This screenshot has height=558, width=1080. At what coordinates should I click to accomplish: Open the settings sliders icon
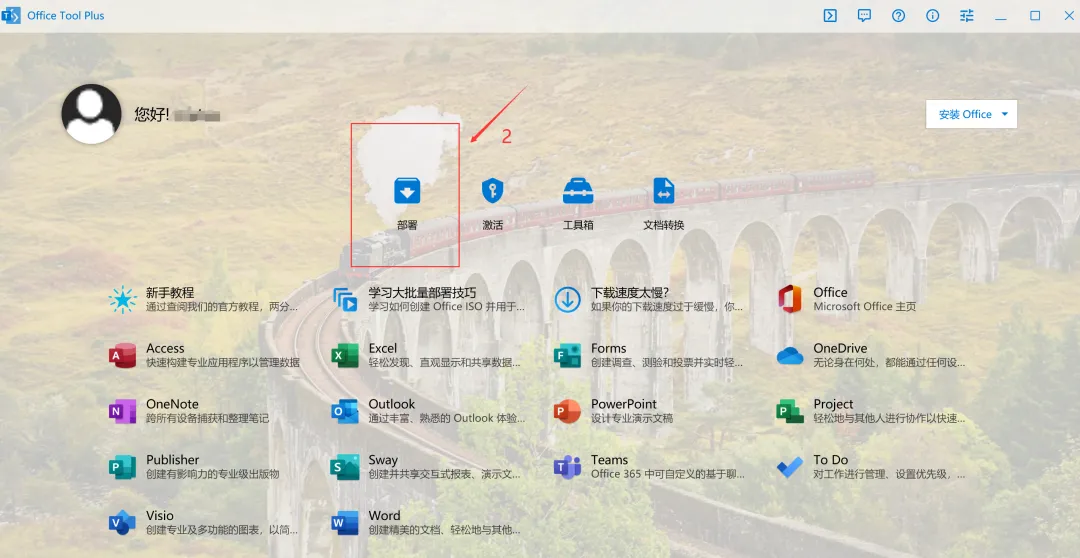pos(967,15)
